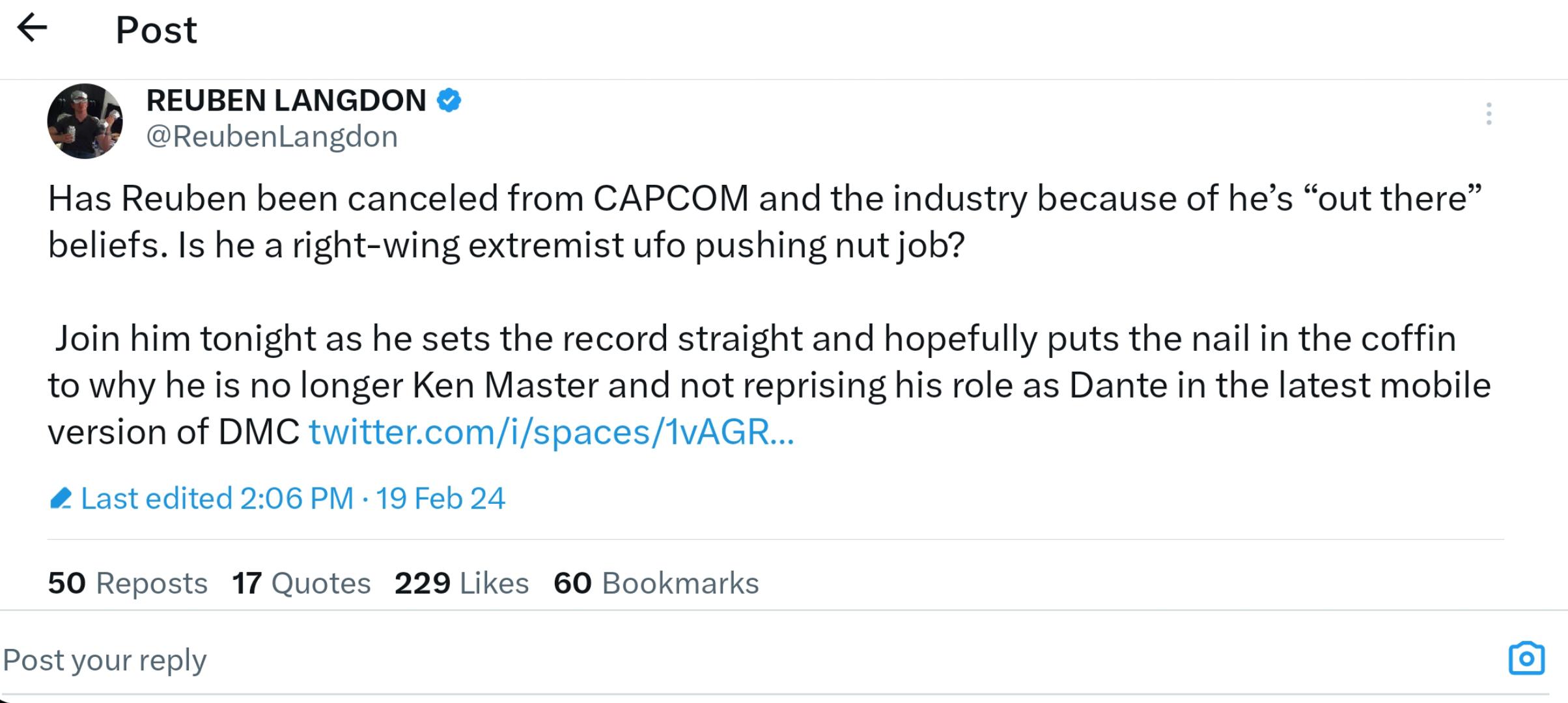Click the back arrow icon
1568x703 pixels.
click(33, 29)
